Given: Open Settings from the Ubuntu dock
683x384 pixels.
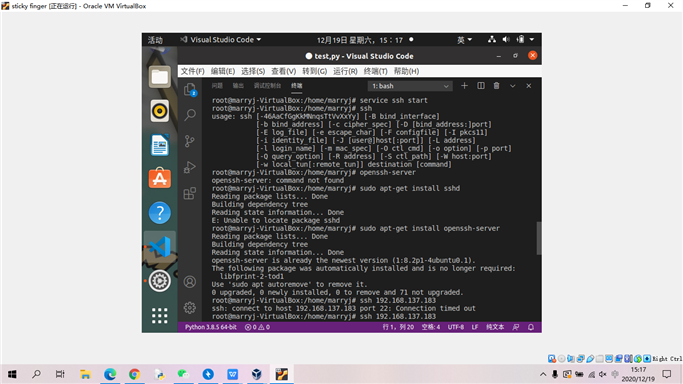Looking at the screenshot, I should click(160, 281).
